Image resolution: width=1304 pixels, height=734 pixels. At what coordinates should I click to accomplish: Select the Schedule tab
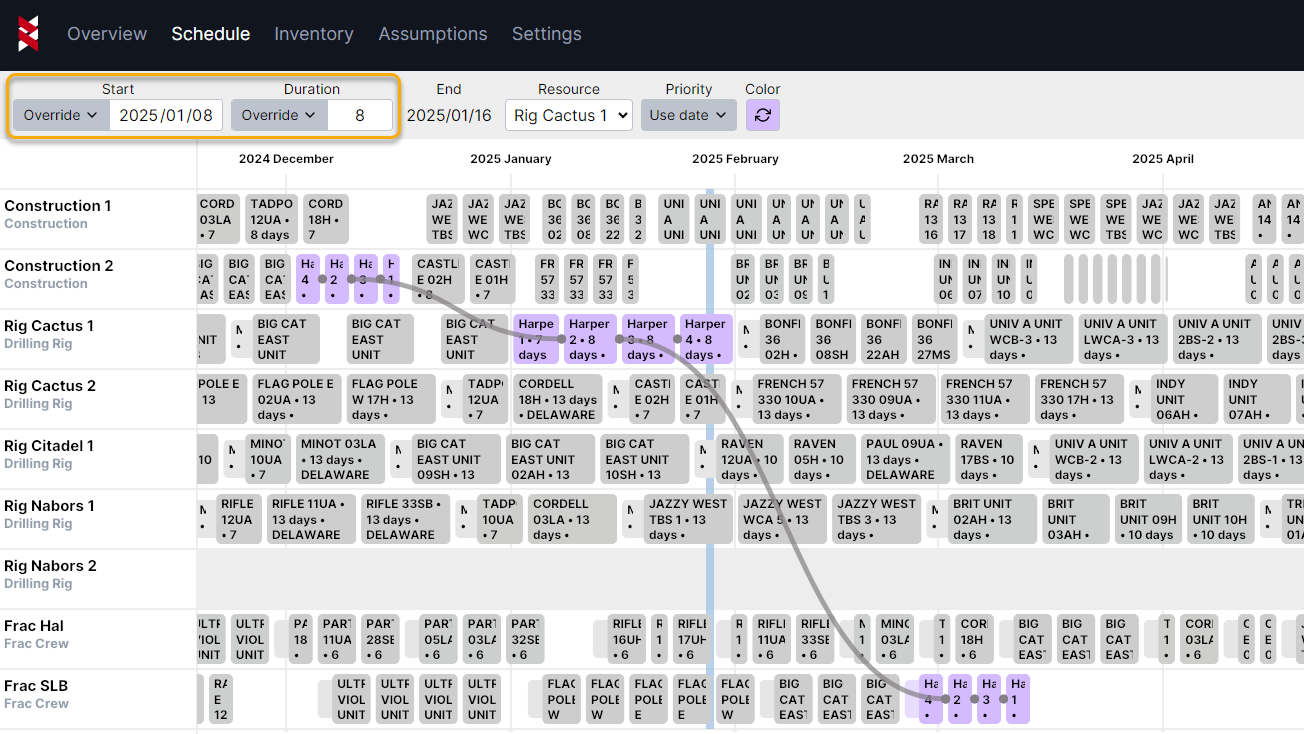click(x=210, y=34)
